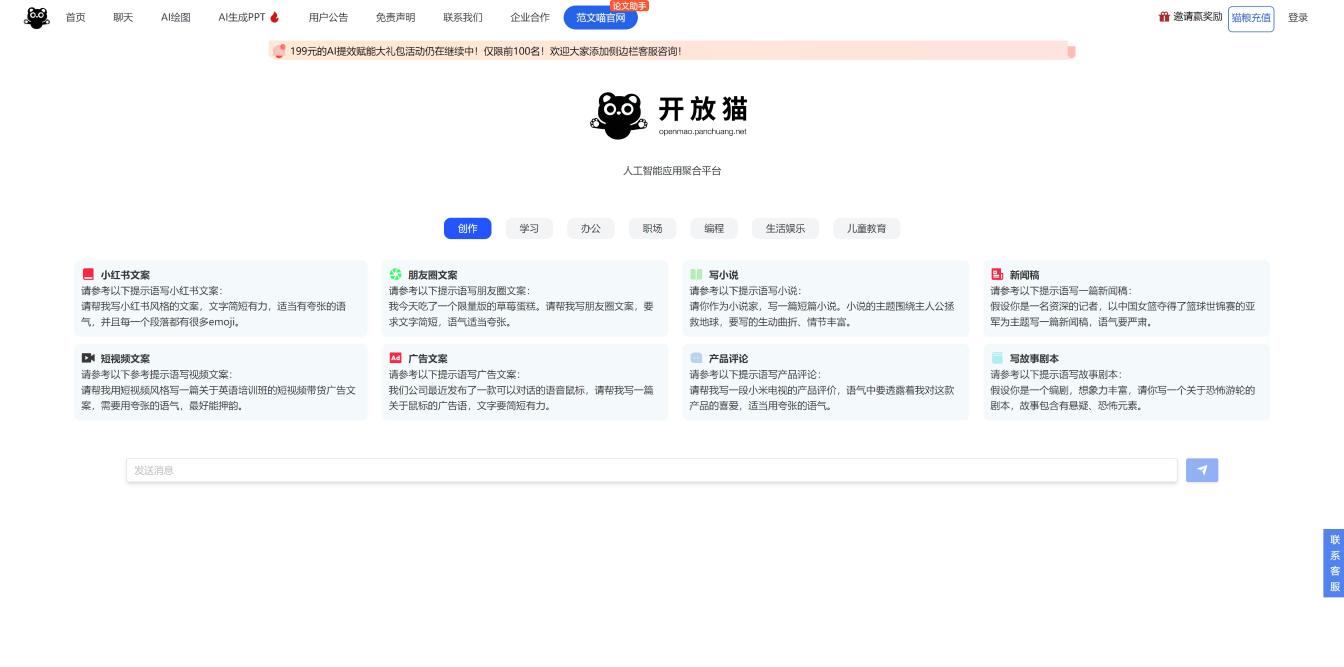The width and height of the screenshot is (1344, 667).
Task: Open 免责声明 in the navigation bar
Action: [x=395, y=17]
